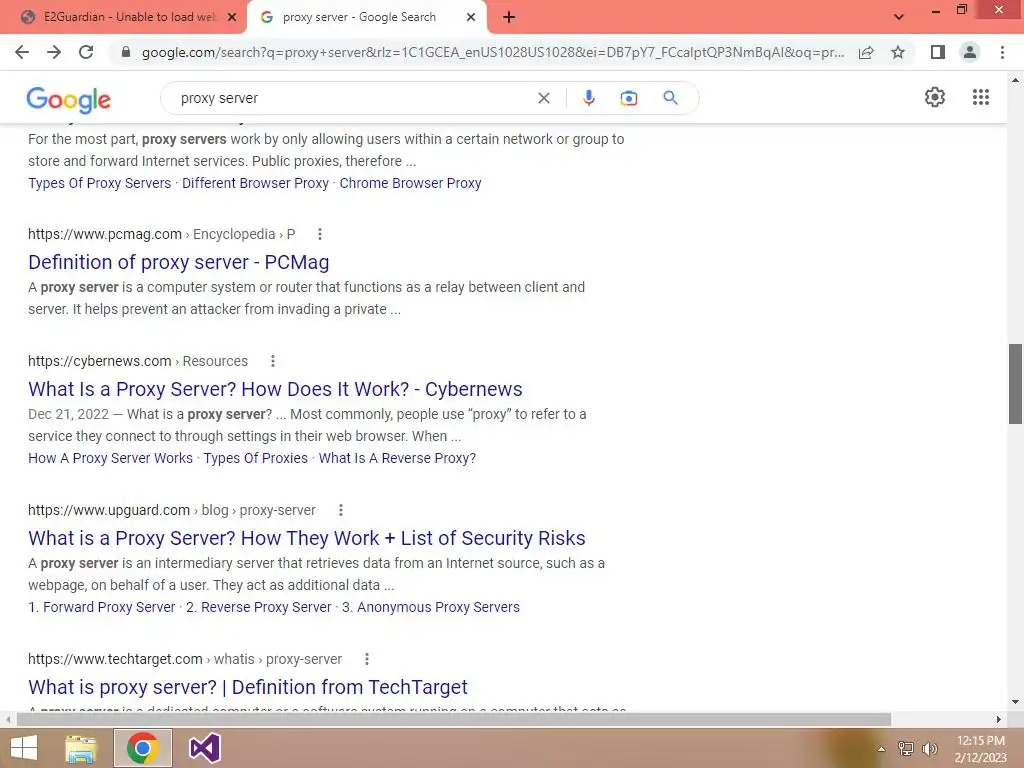
Task: Select the proxy server Google Search tab
Action: pos(358,17)
